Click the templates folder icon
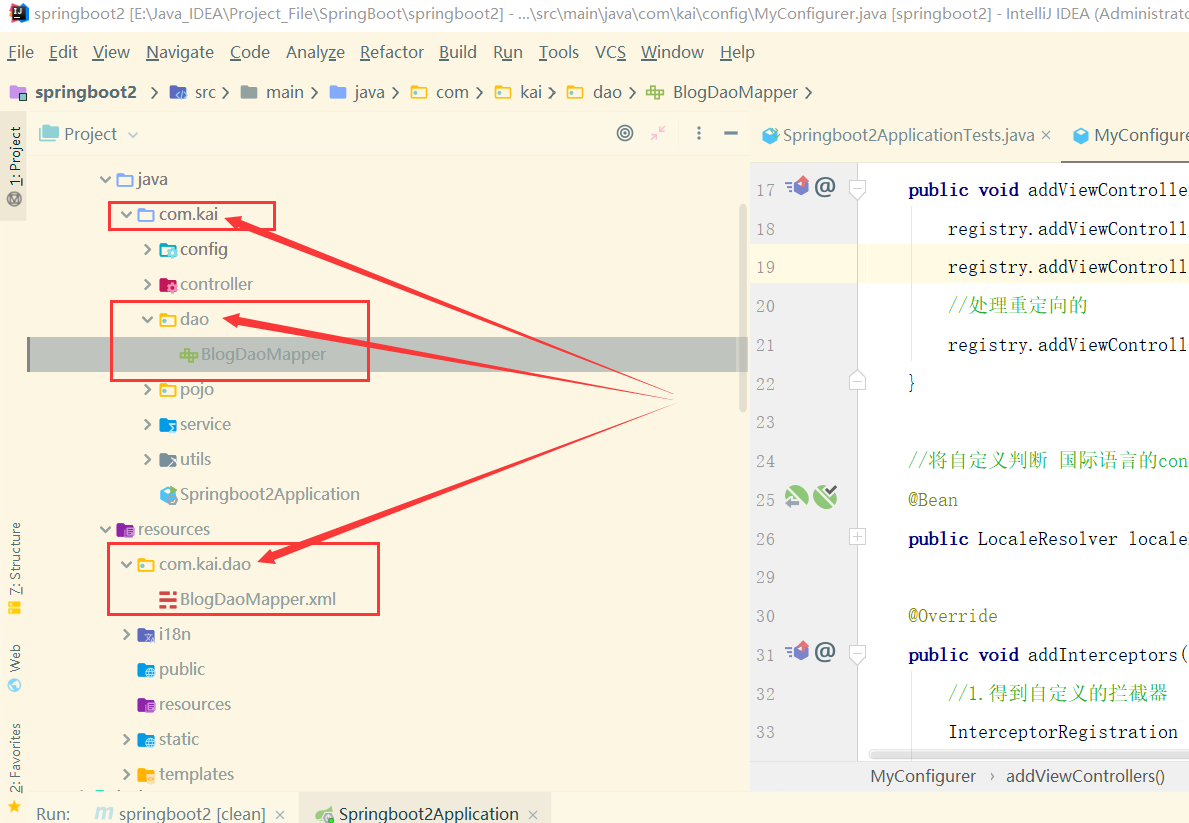 (x=146, y=774)
